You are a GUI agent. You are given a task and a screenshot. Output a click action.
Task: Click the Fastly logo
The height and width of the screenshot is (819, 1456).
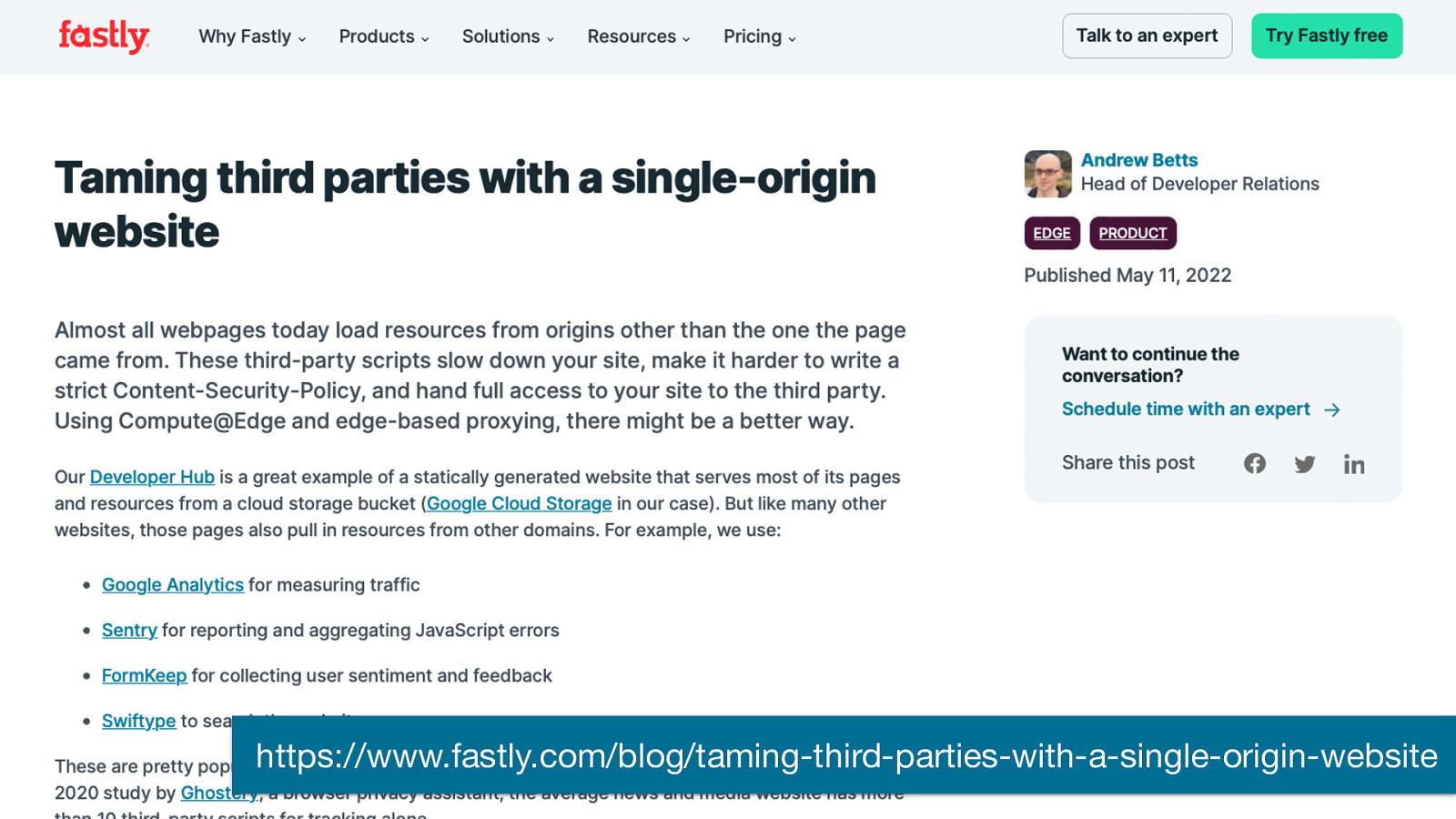[104, 36]
